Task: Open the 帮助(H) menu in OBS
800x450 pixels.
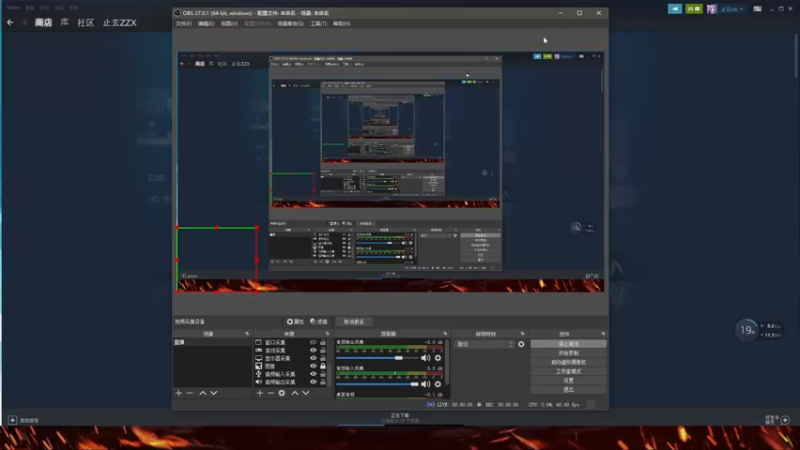Action: pyautogui.click(x=341, y=23)
